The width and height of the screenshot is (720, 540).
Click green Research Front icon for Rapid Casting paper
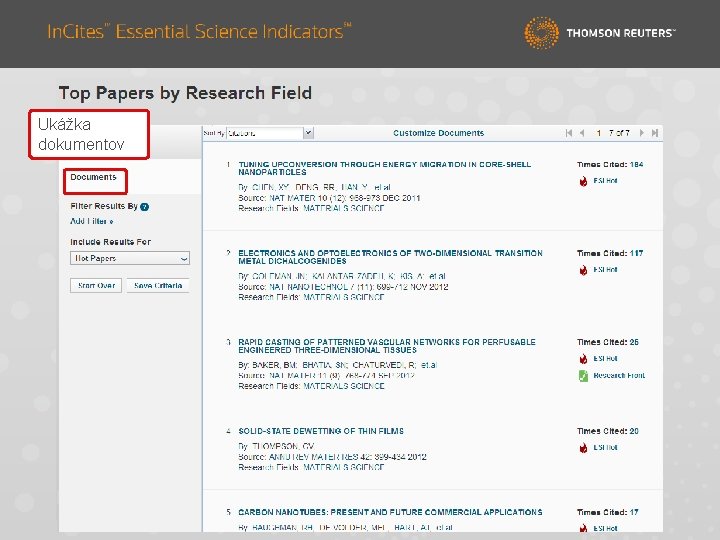pos(583,376)
